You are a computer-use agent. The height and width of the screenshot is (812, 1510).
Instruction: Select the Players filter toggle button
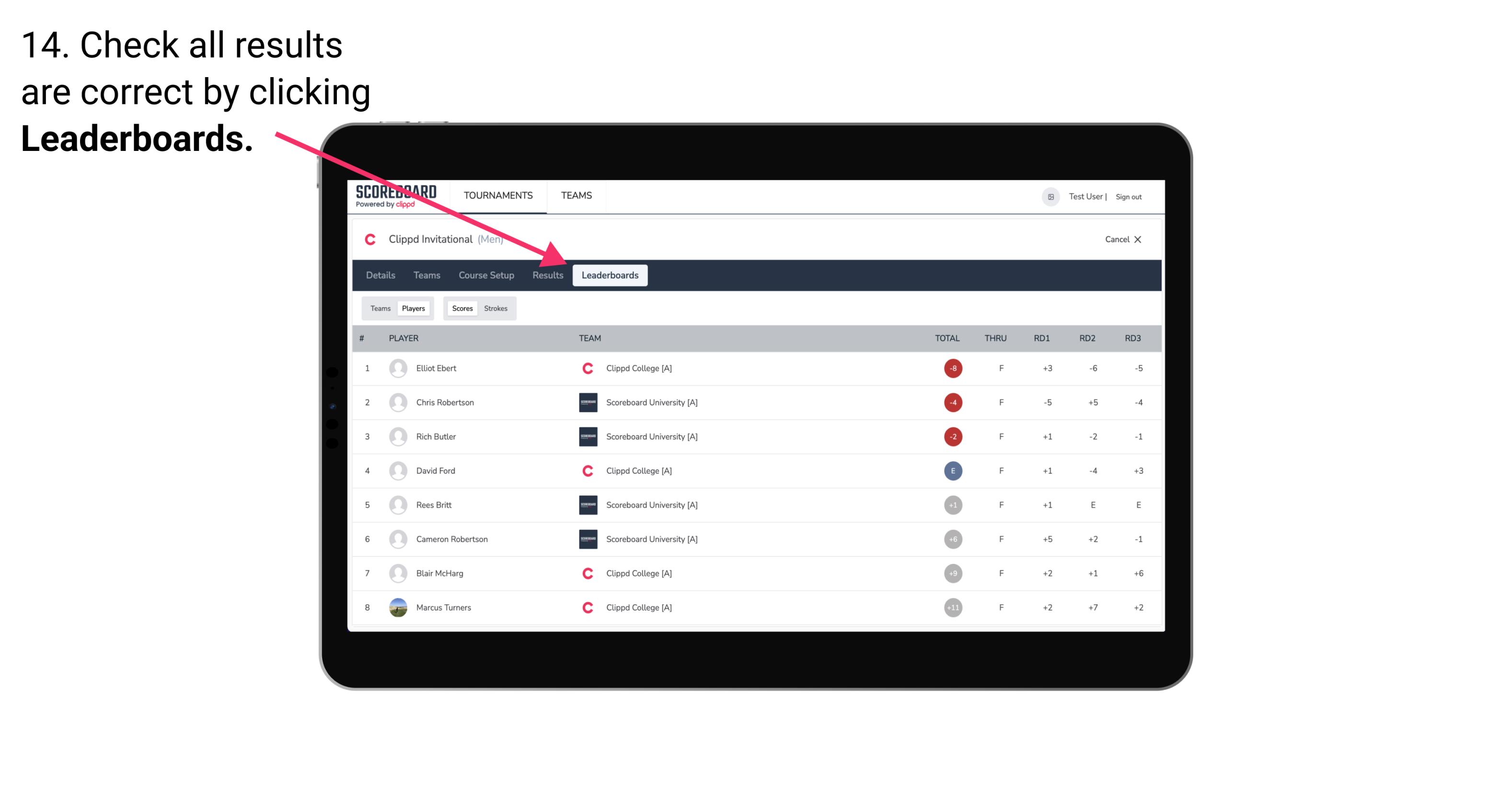[412, 308]
